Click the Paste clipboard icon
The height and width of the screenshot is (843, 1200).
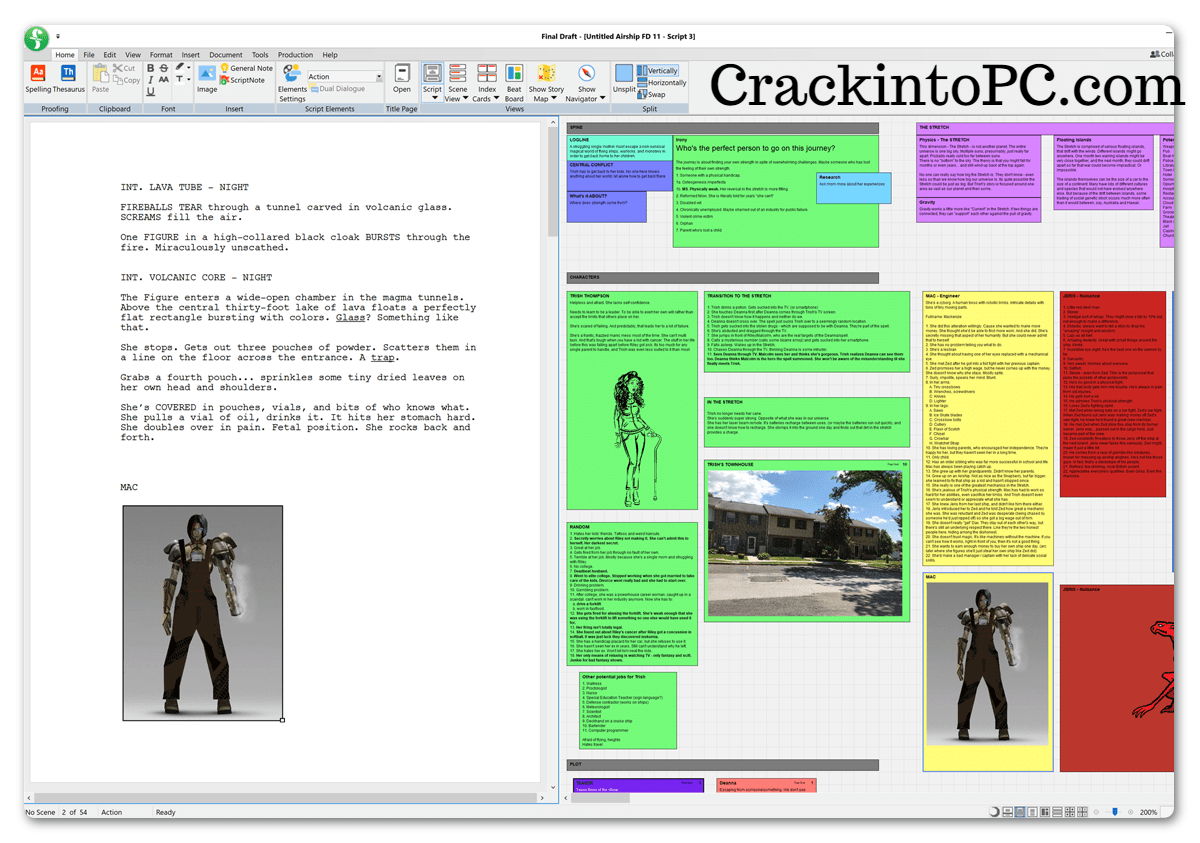tap(100, 74)
